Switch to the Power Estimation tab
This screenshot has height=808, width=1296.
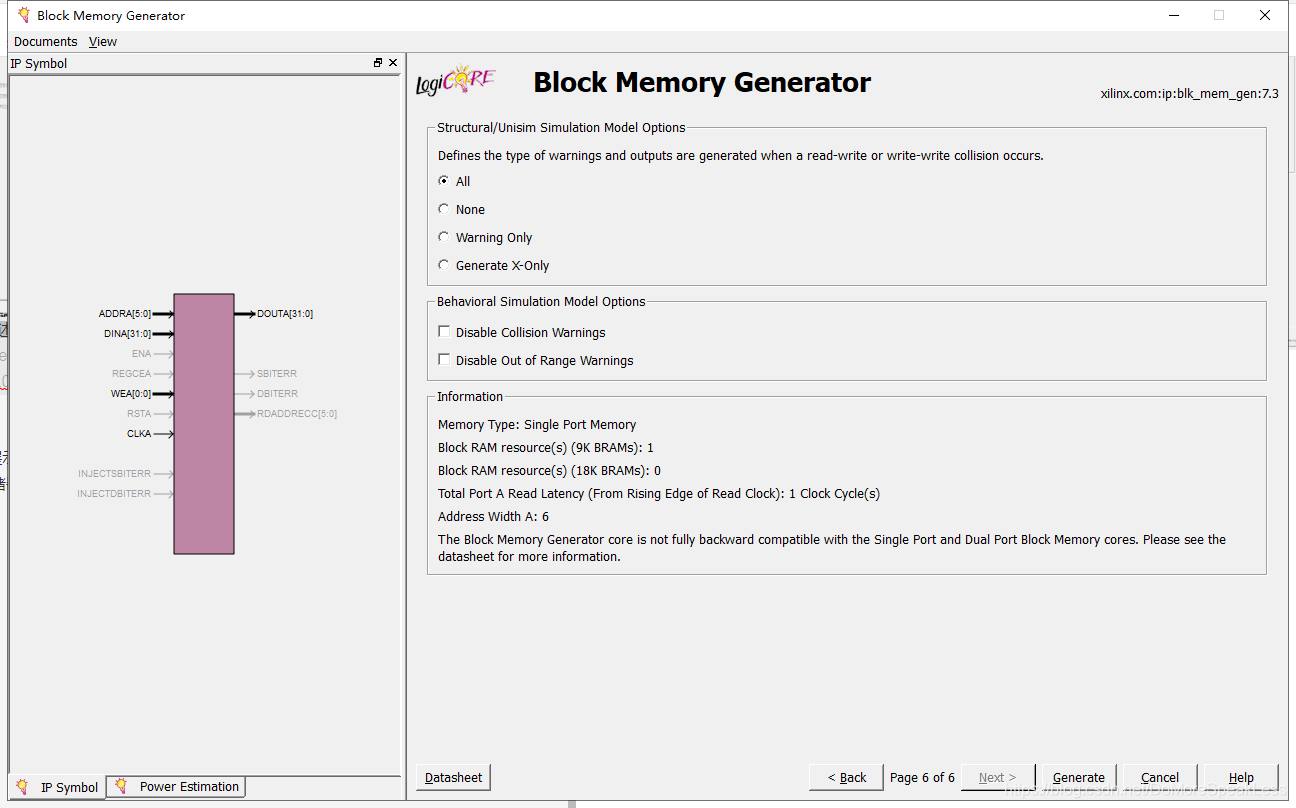coord(177,787)
